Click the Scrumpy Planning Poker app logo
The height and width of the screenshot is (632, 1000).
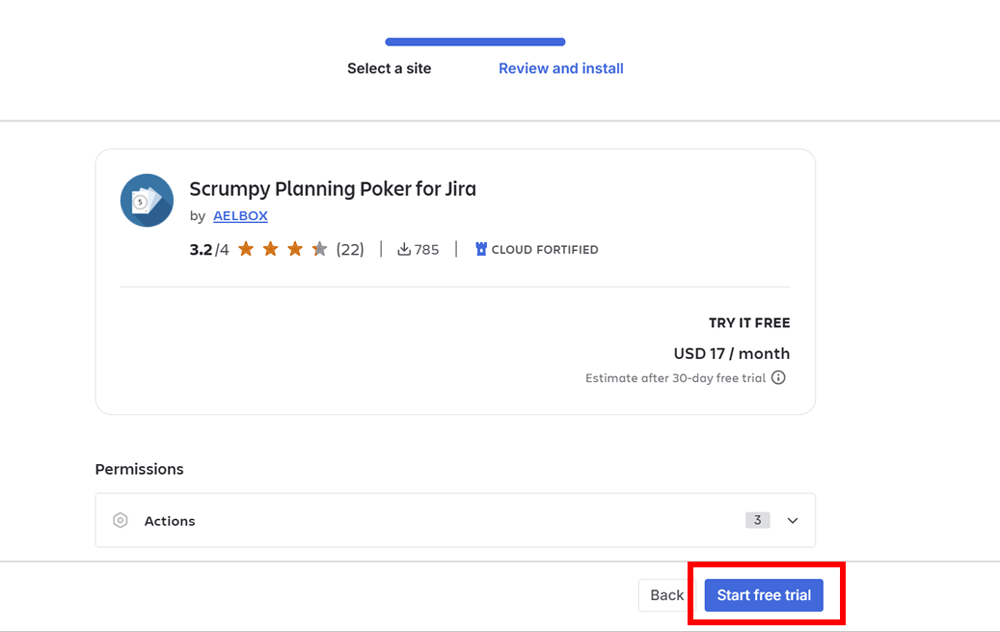[x=147, y=200]
